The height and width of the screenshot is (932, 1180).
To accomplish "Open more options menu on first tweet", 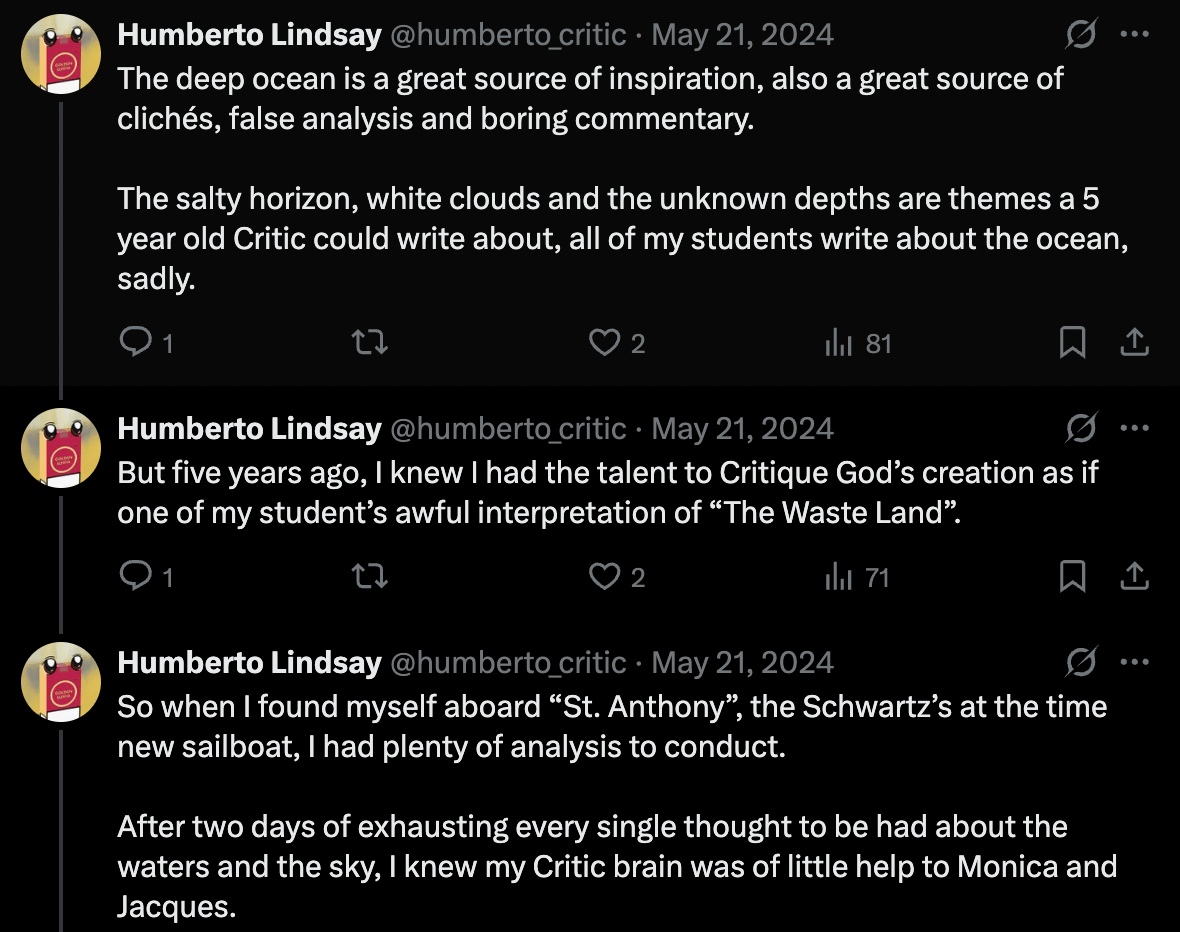I will 1135,34.
